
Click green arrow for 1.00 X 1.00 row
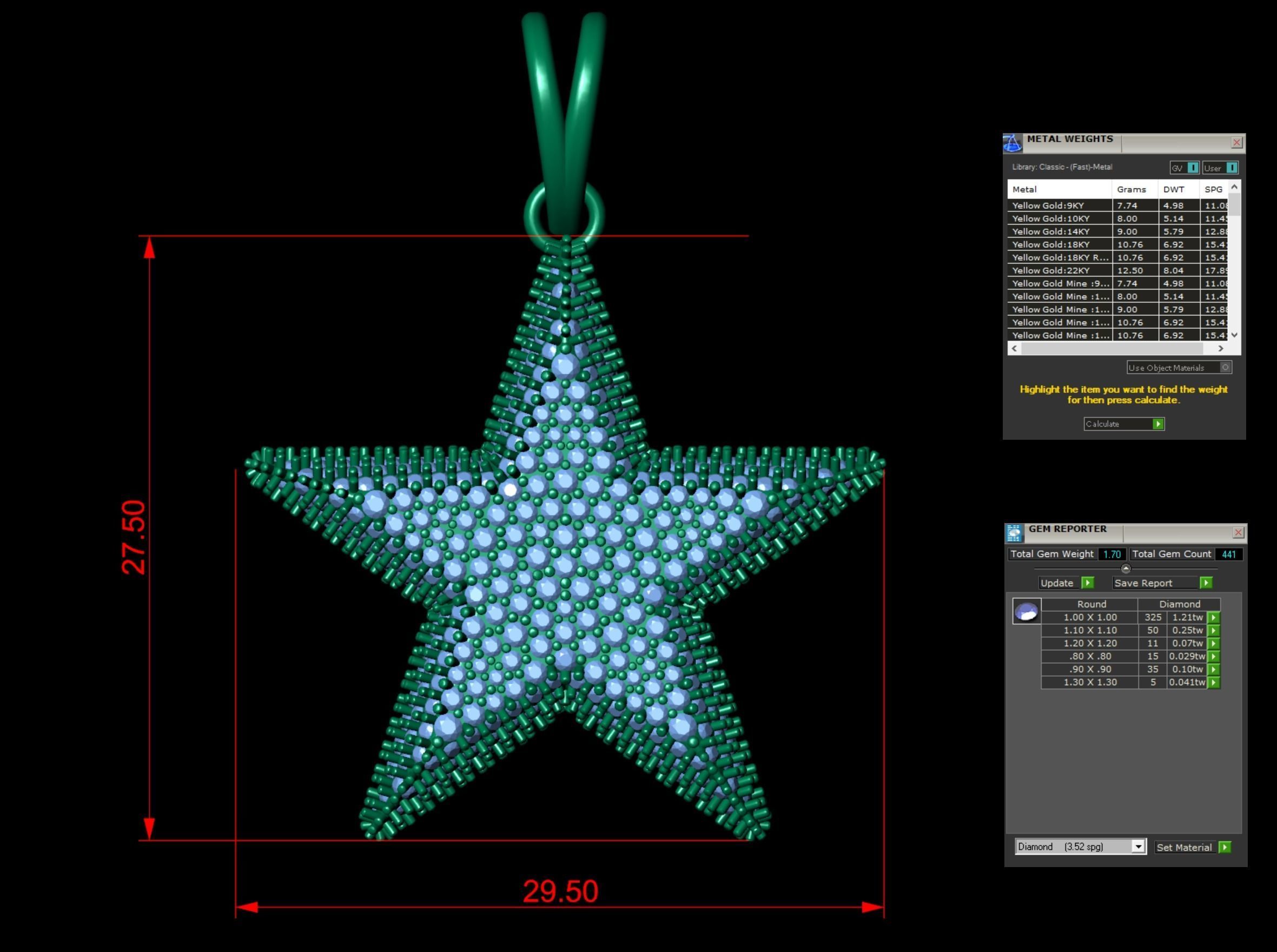(x=1214, y=618)
